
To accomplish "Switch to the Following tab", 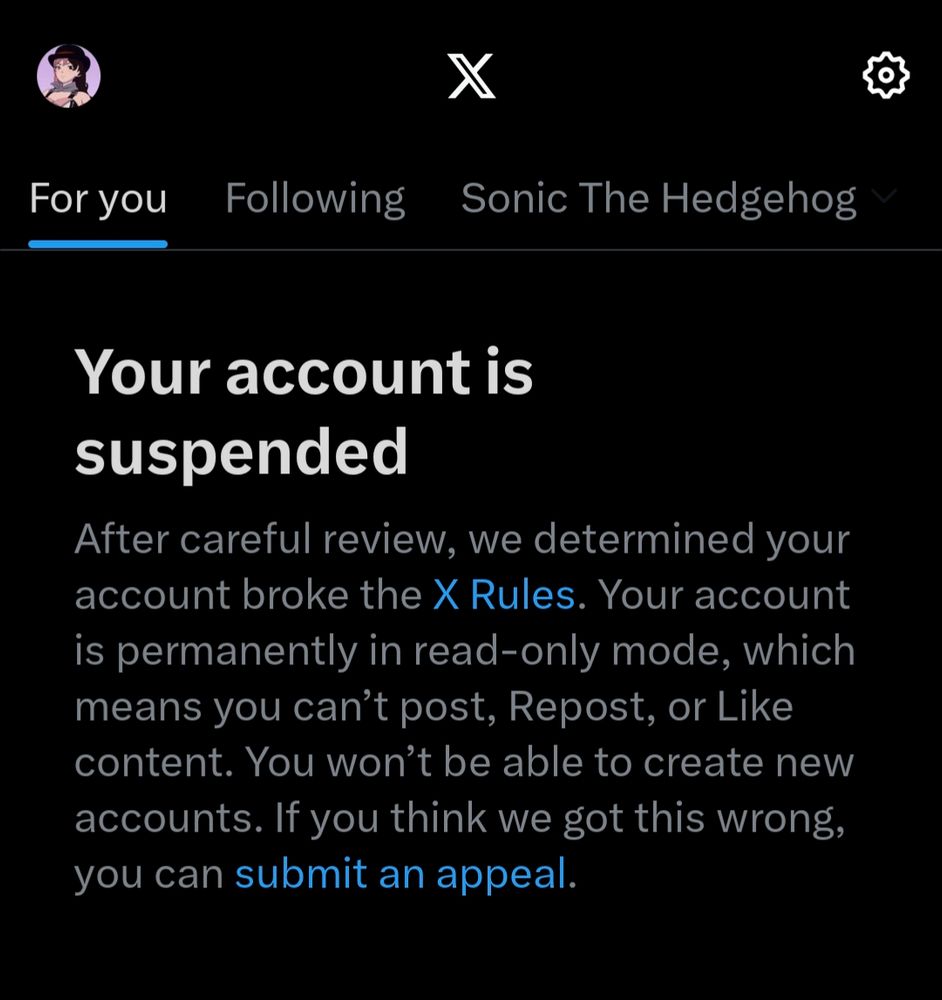I will tap(315, 199).
